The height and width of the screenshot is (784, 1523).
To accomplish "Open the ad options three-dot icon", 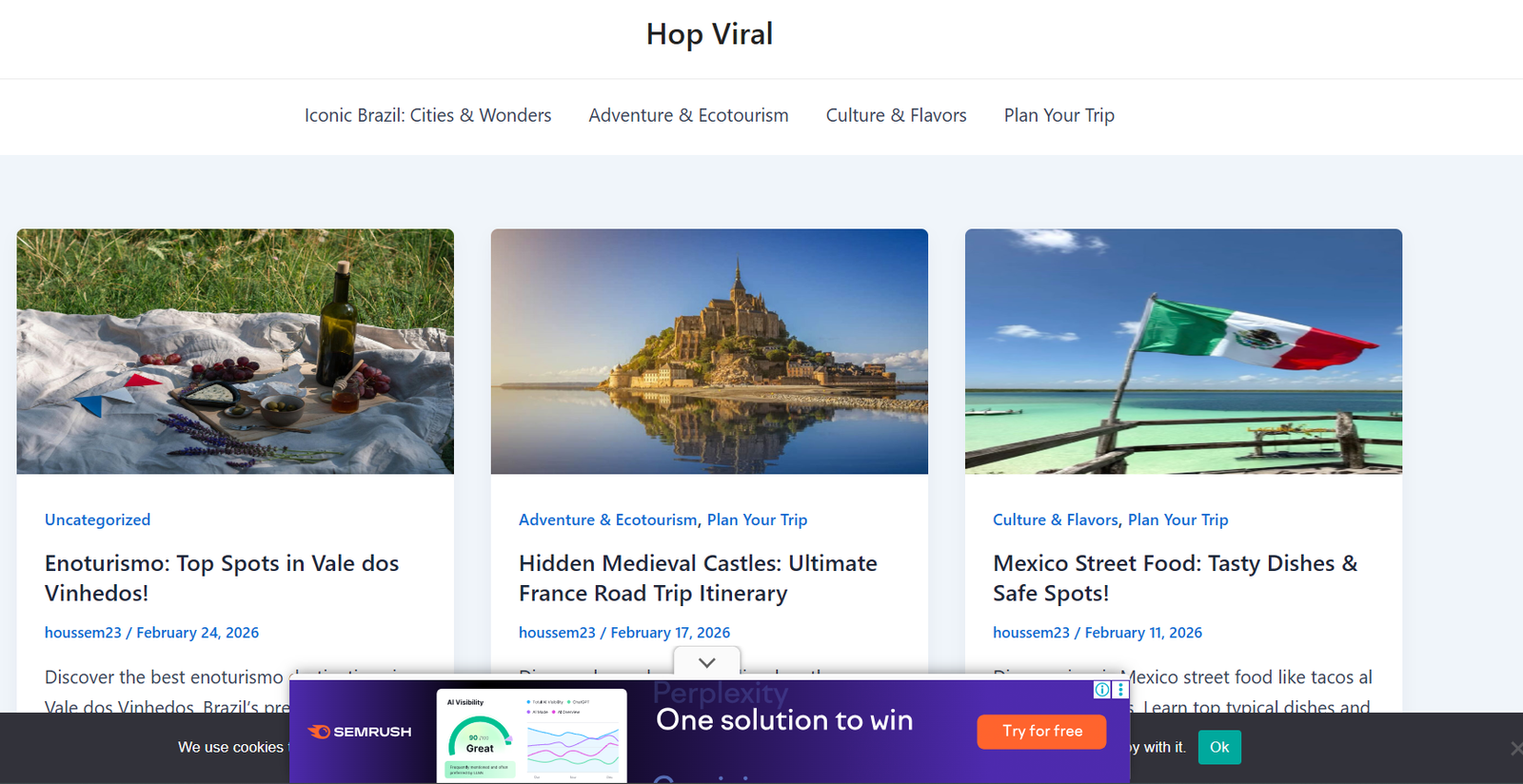I will coord(1120,690).
